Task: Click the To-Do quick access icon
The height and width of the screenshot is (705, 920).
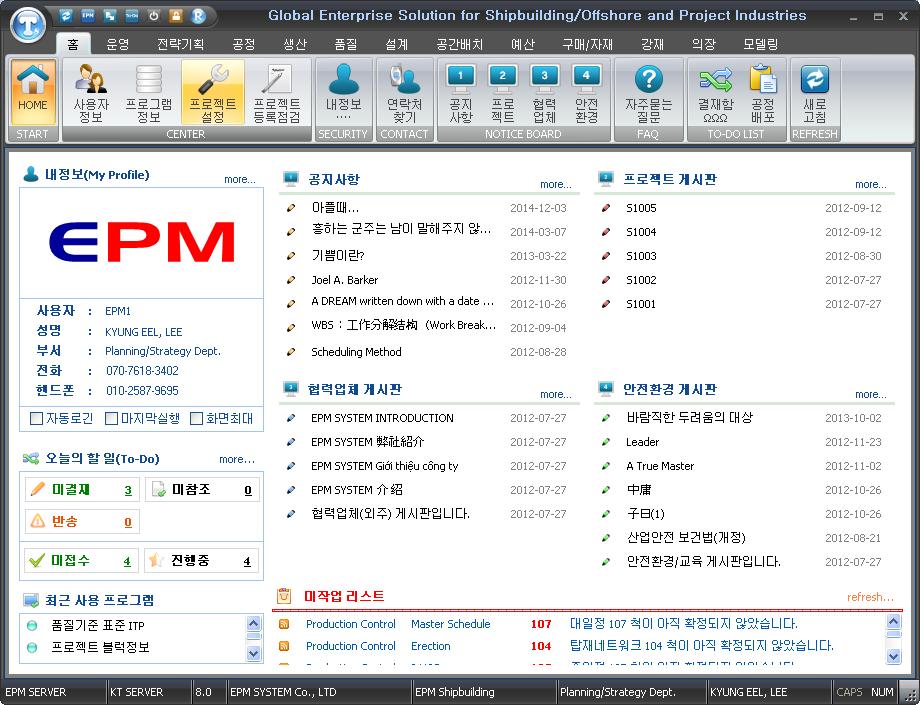Action: [131, 16]
